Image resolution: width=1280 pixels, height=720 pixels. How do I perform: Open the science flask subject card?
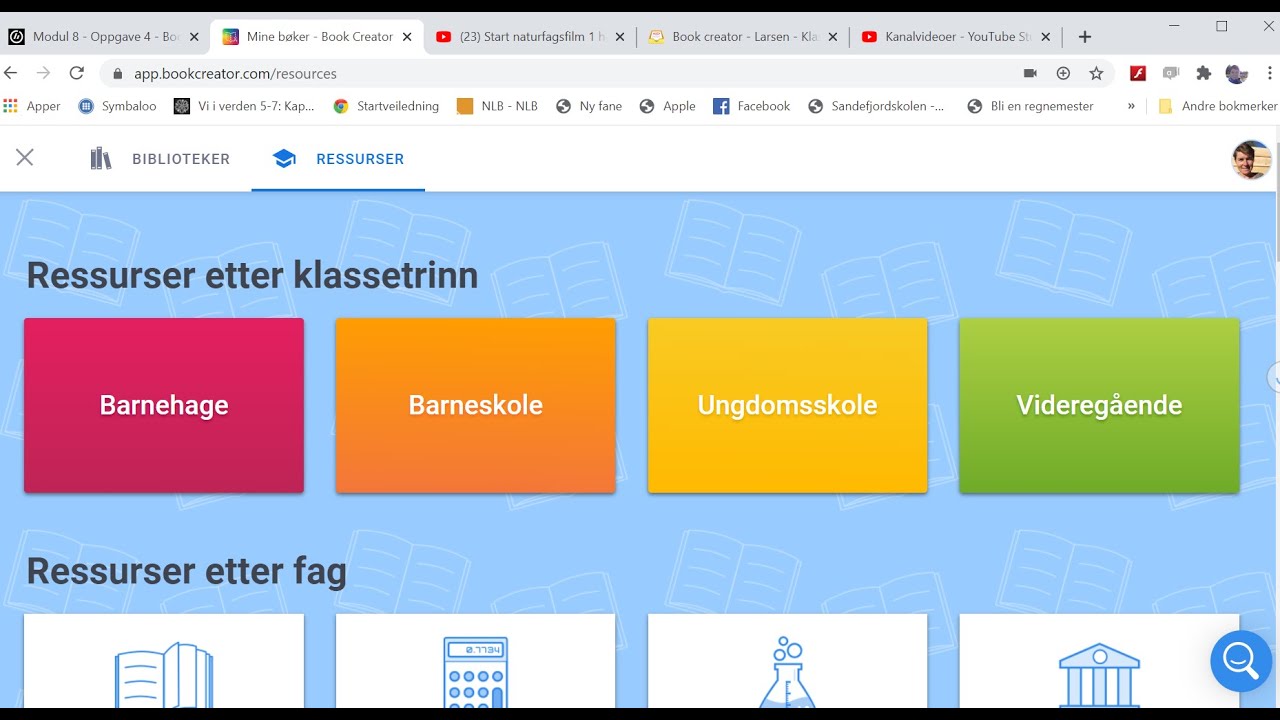(x=788, y=661)
